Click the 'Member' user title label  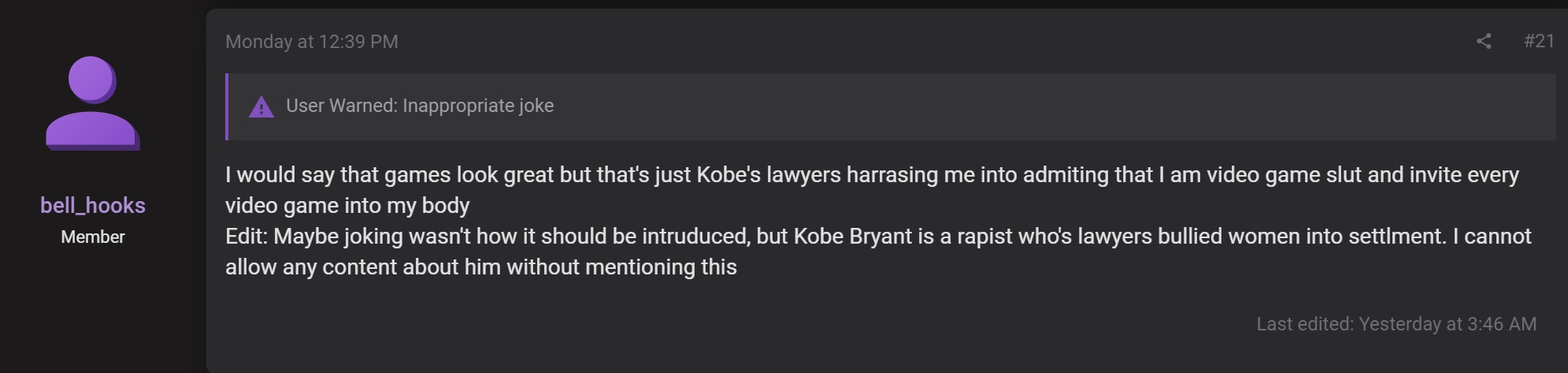coord(93,237)
